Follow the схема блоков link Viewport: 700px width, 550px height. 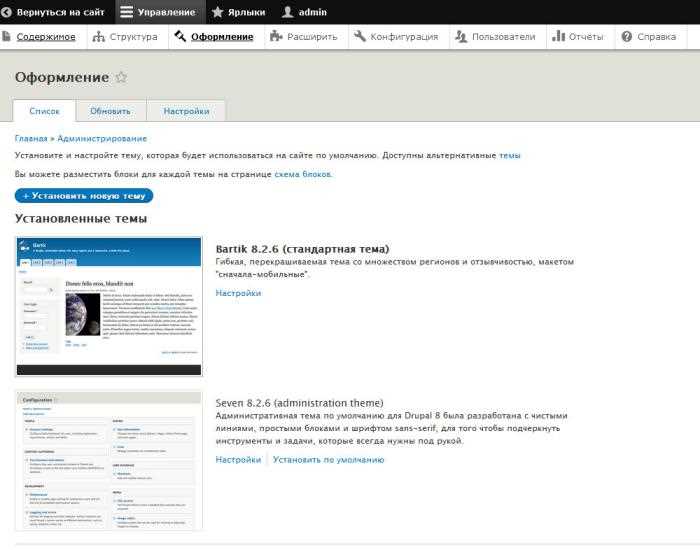pos(303,174)
